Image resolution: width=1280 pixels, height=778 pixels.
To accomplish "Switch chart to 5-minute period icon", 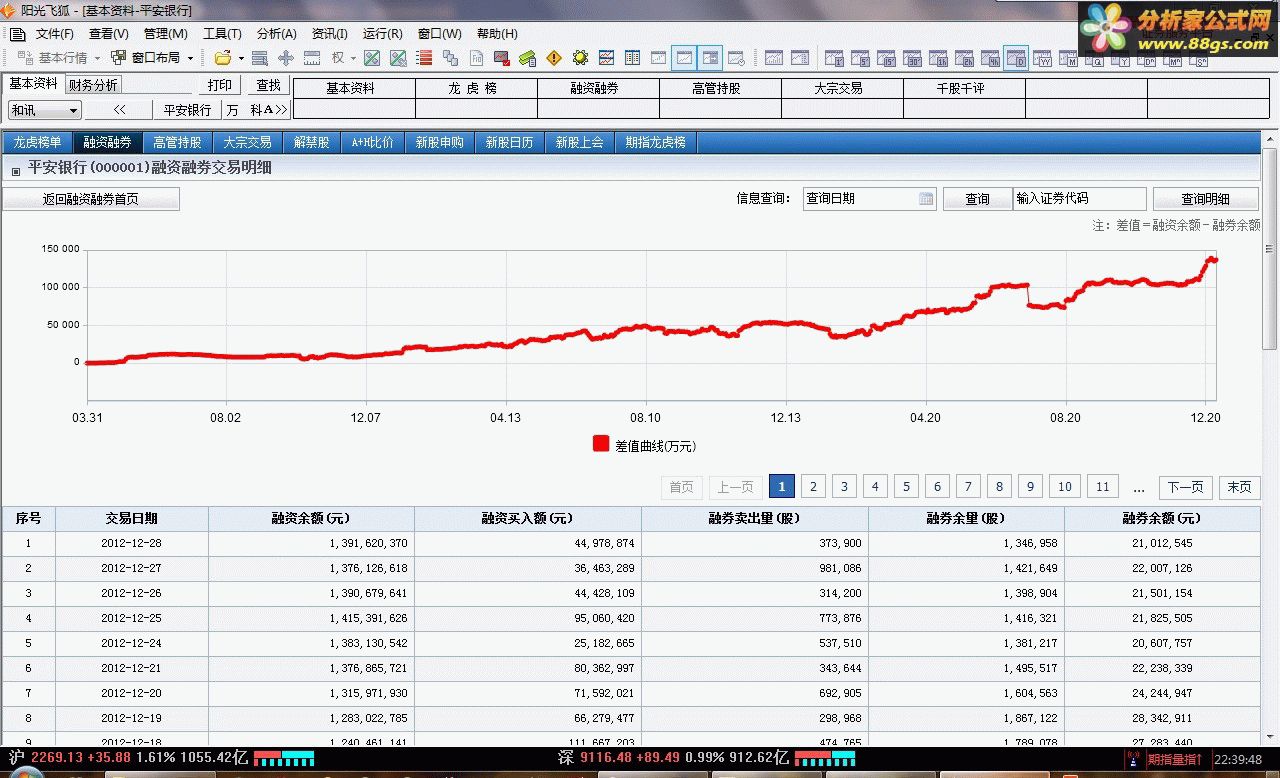I will click(x=859, y=58).
